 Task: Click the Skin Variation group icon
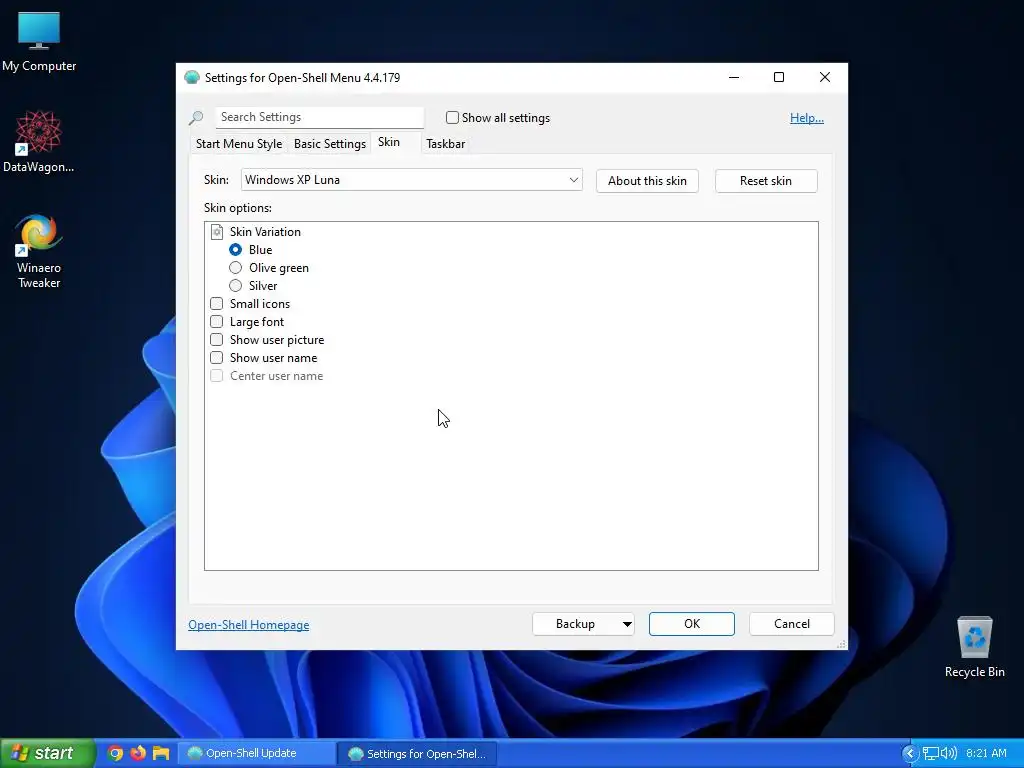tap(217, 232)
